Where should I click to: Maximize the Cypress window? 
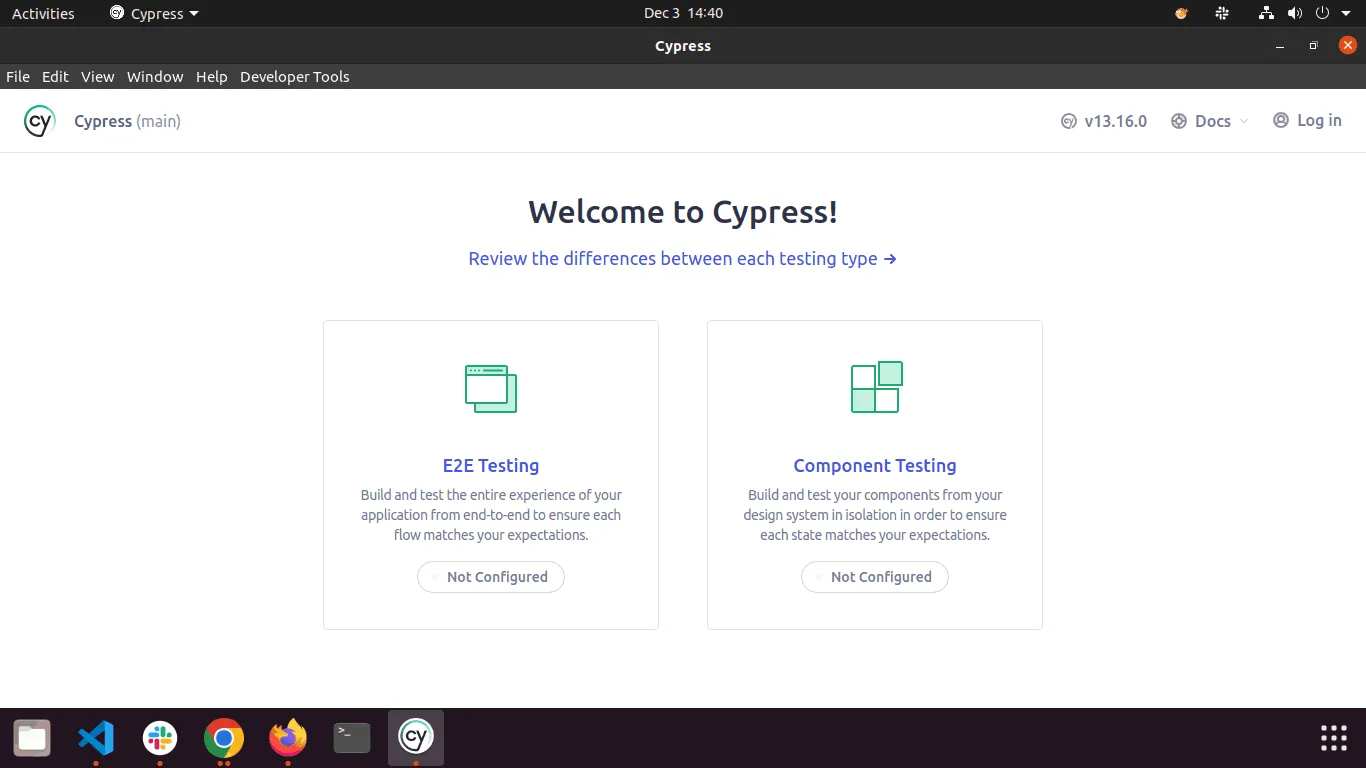point(1314,46)
